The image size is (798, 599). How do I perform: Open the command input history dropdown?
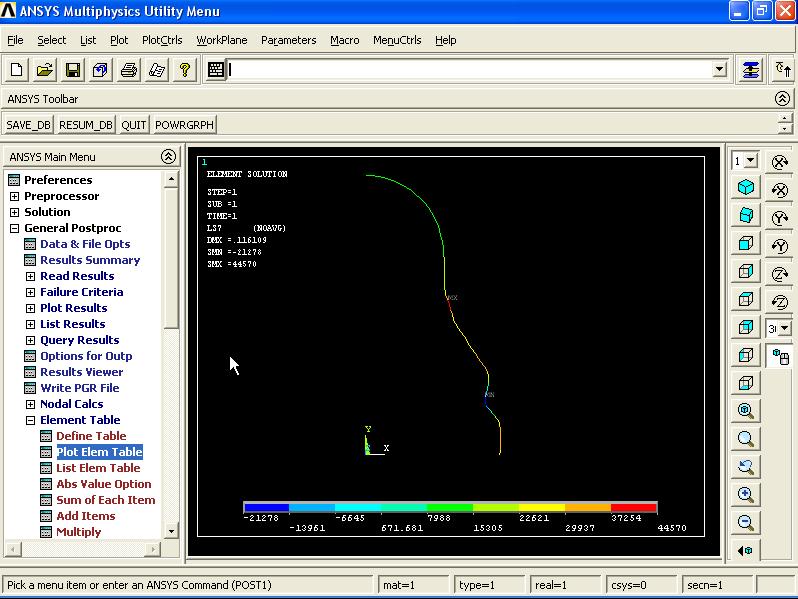tap(719, 70)
